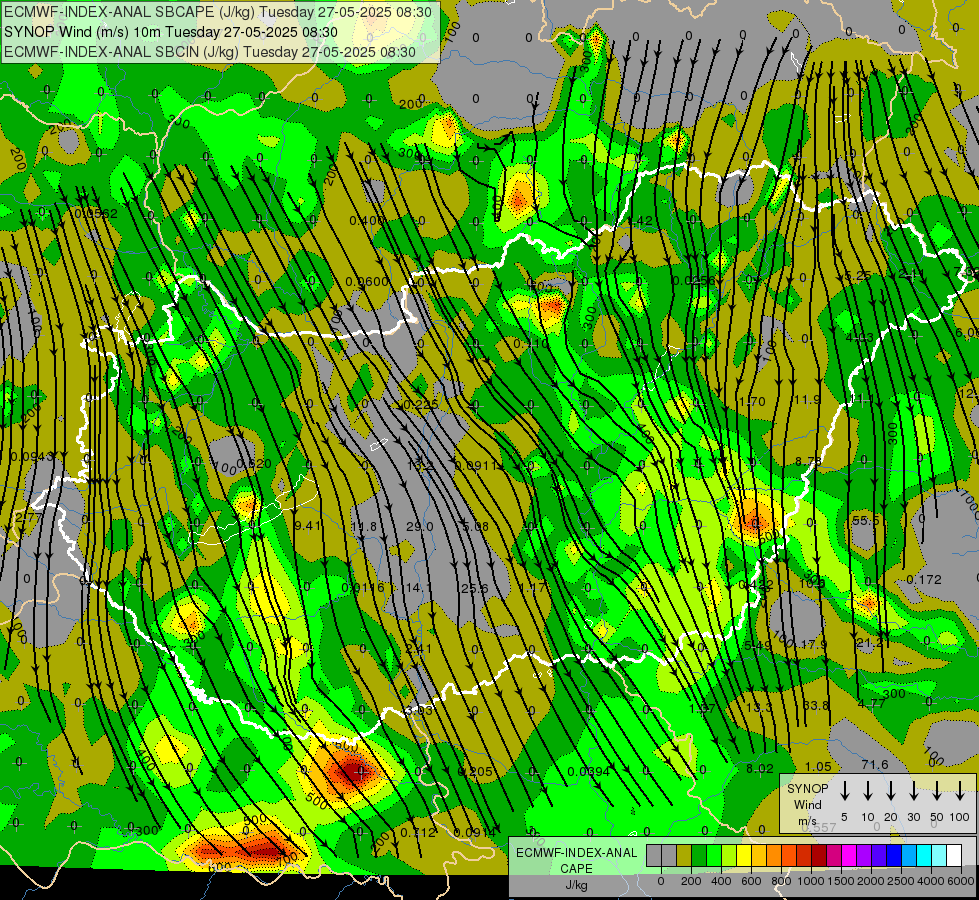979x900 pixels.
Task: Select the bright green CAPE colorbar swatch
Action: pyautogui.click(x=714, y=856)
